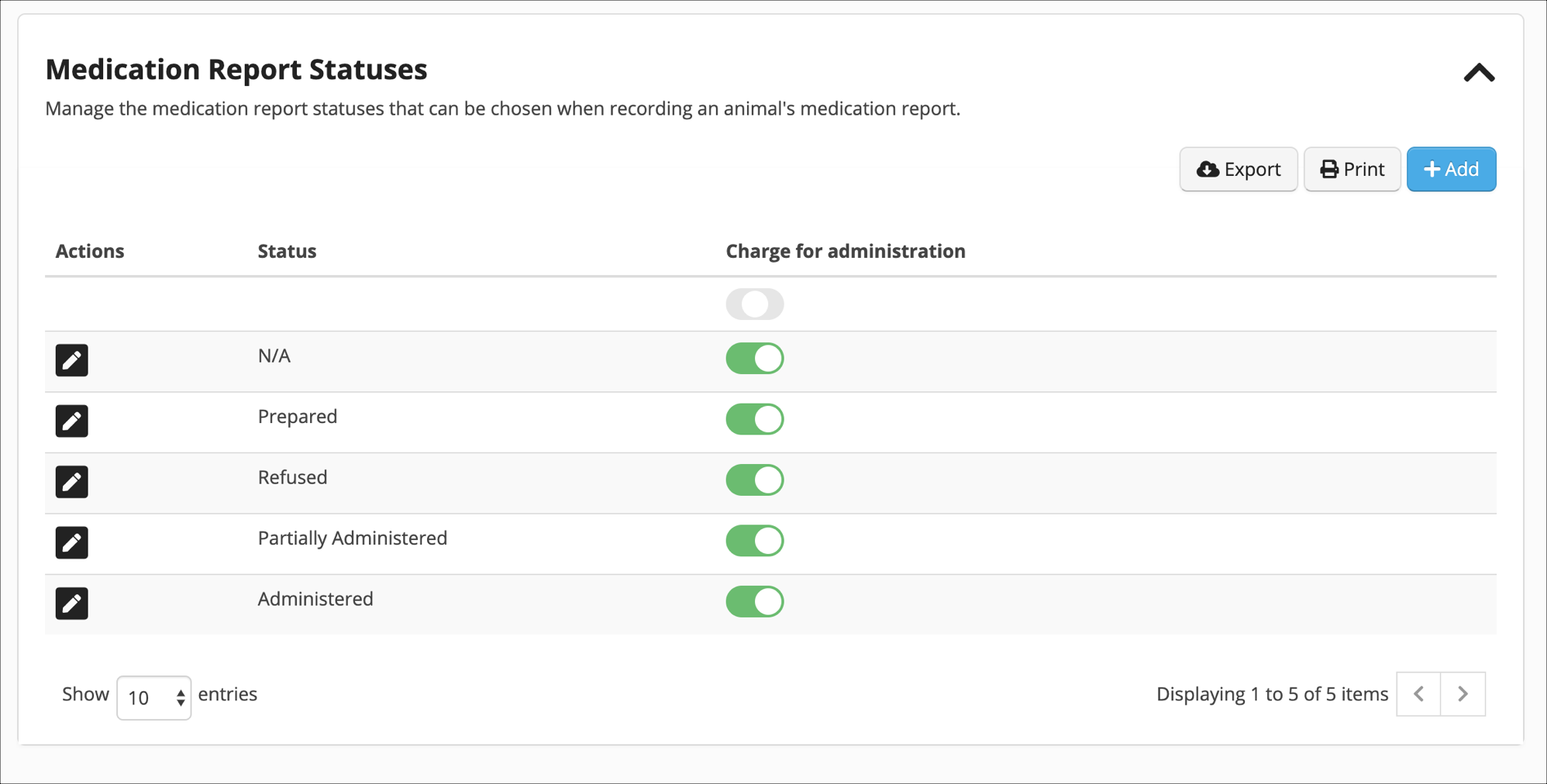Turn off the Administered charge toggle
Screen dimensions: 1547x784
coord(754,601)
